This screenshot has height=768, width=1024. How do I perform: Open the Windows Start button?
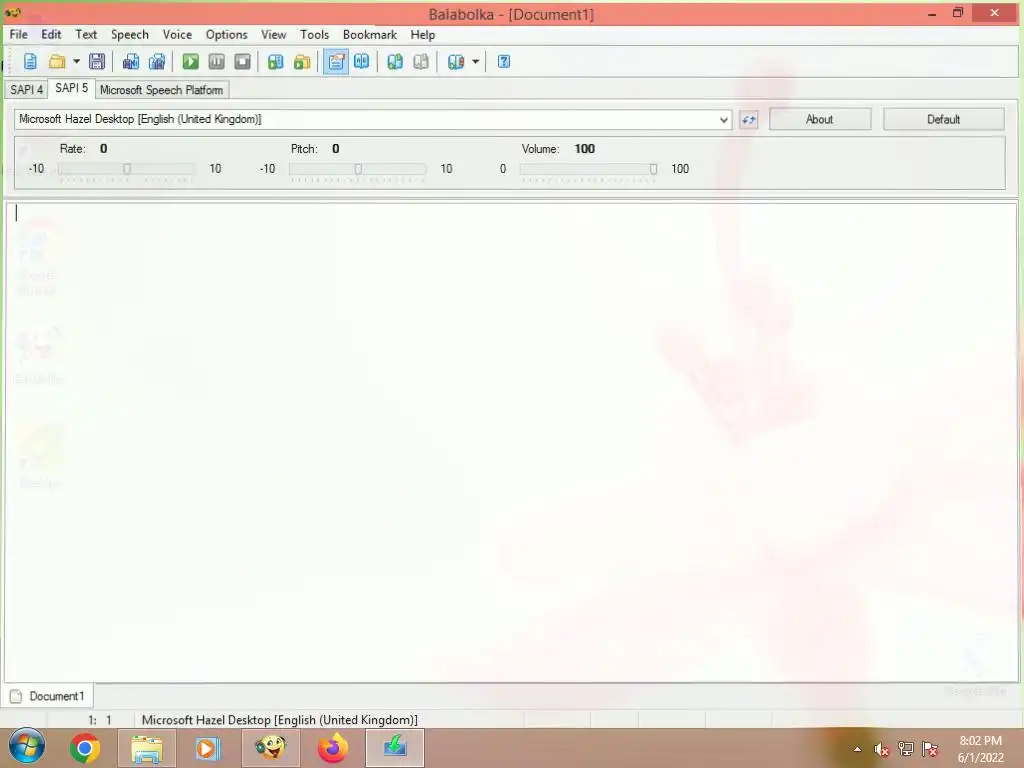(x=26, y=747)
